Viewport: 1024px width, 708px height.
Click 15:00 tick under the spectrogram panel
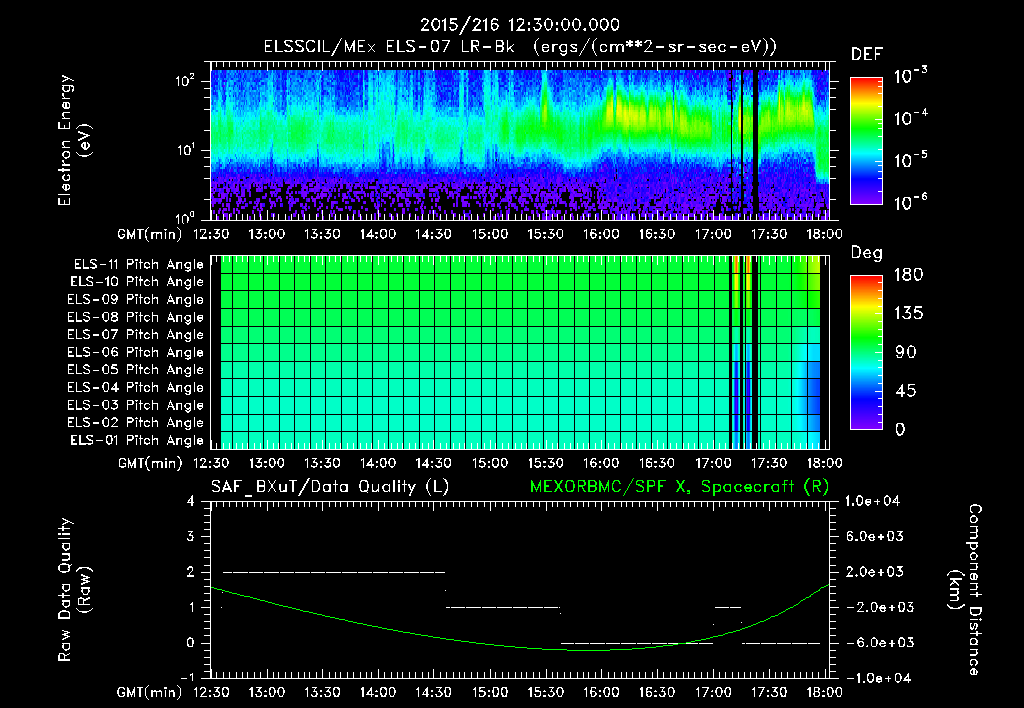click(490, 234)
